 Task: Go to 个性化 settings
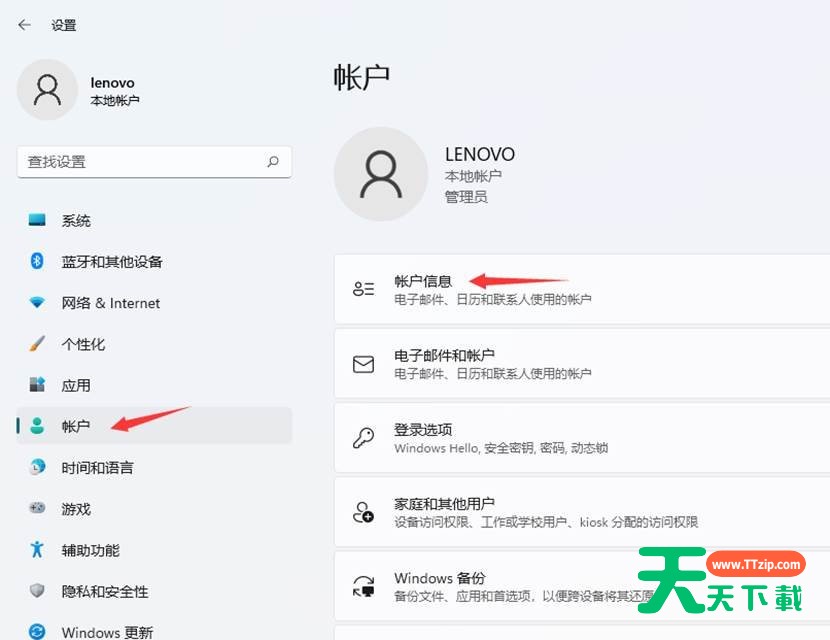pos(154,344)
